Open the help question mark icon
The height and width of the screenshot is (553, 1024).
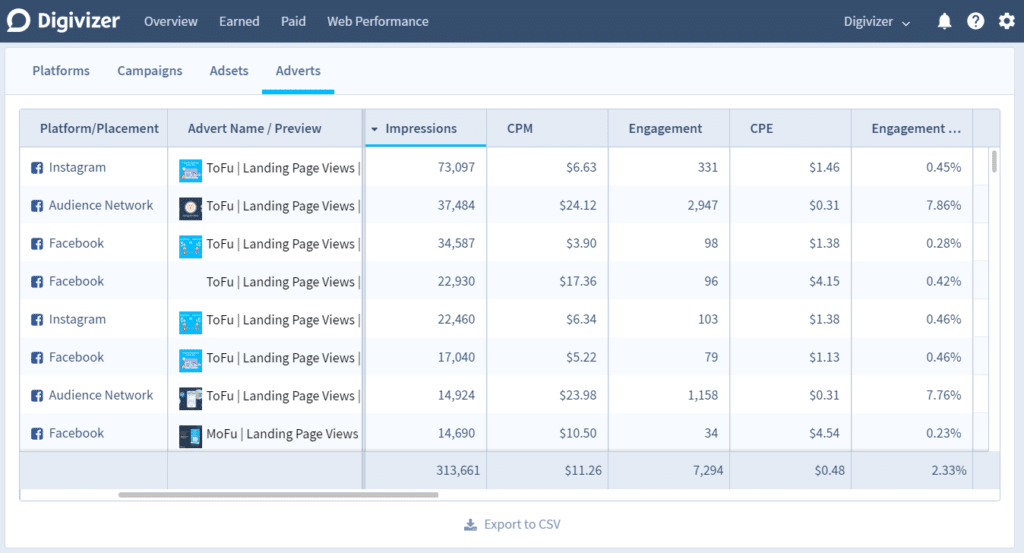[975, 22]
